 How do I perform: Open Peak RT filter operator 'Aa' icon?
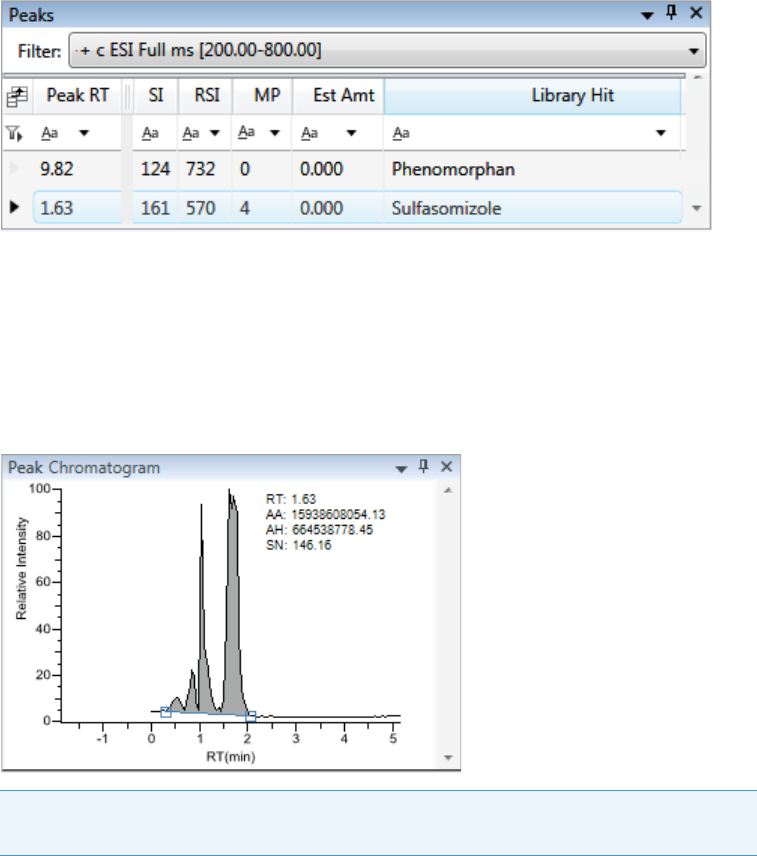[x=50, y=133]
